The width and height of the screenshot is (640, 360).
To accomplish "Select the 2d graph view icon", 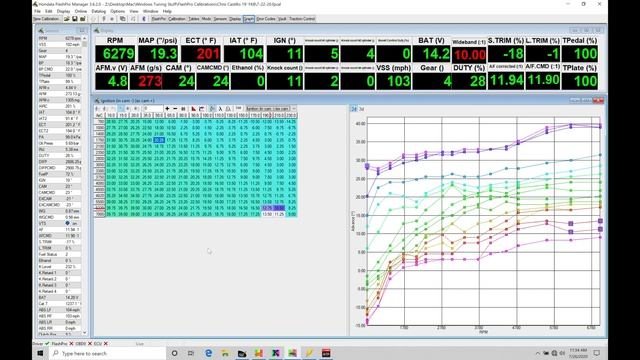I will (354, 109).
